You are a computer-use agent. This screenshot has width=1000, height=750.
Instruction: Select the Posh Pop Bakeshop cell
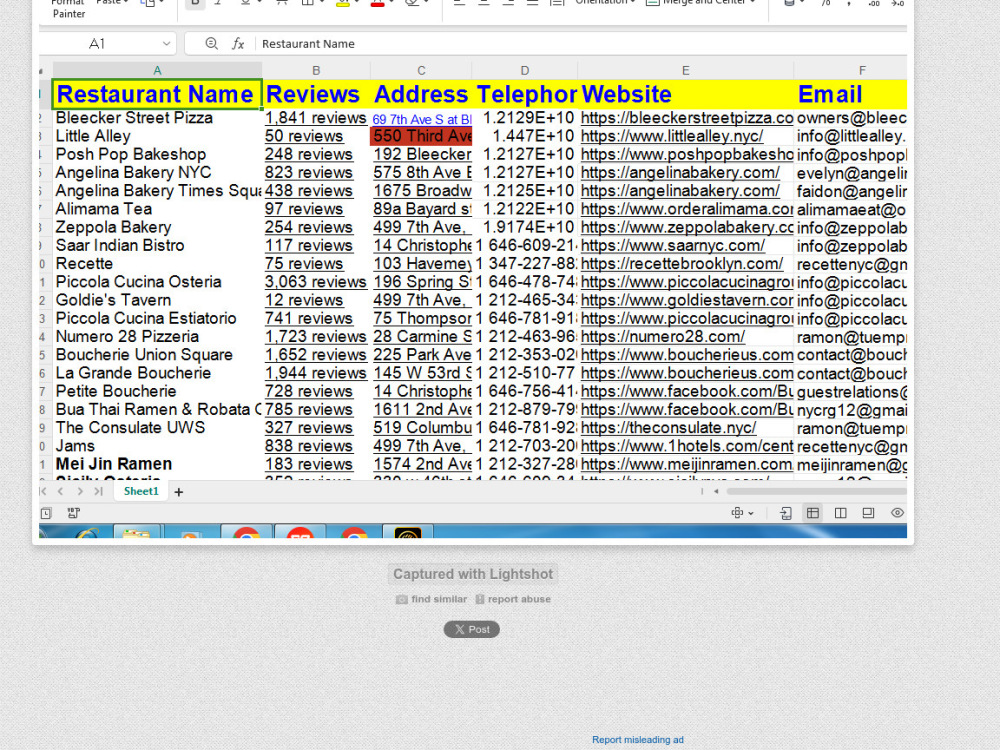click(x=157, y=154)
